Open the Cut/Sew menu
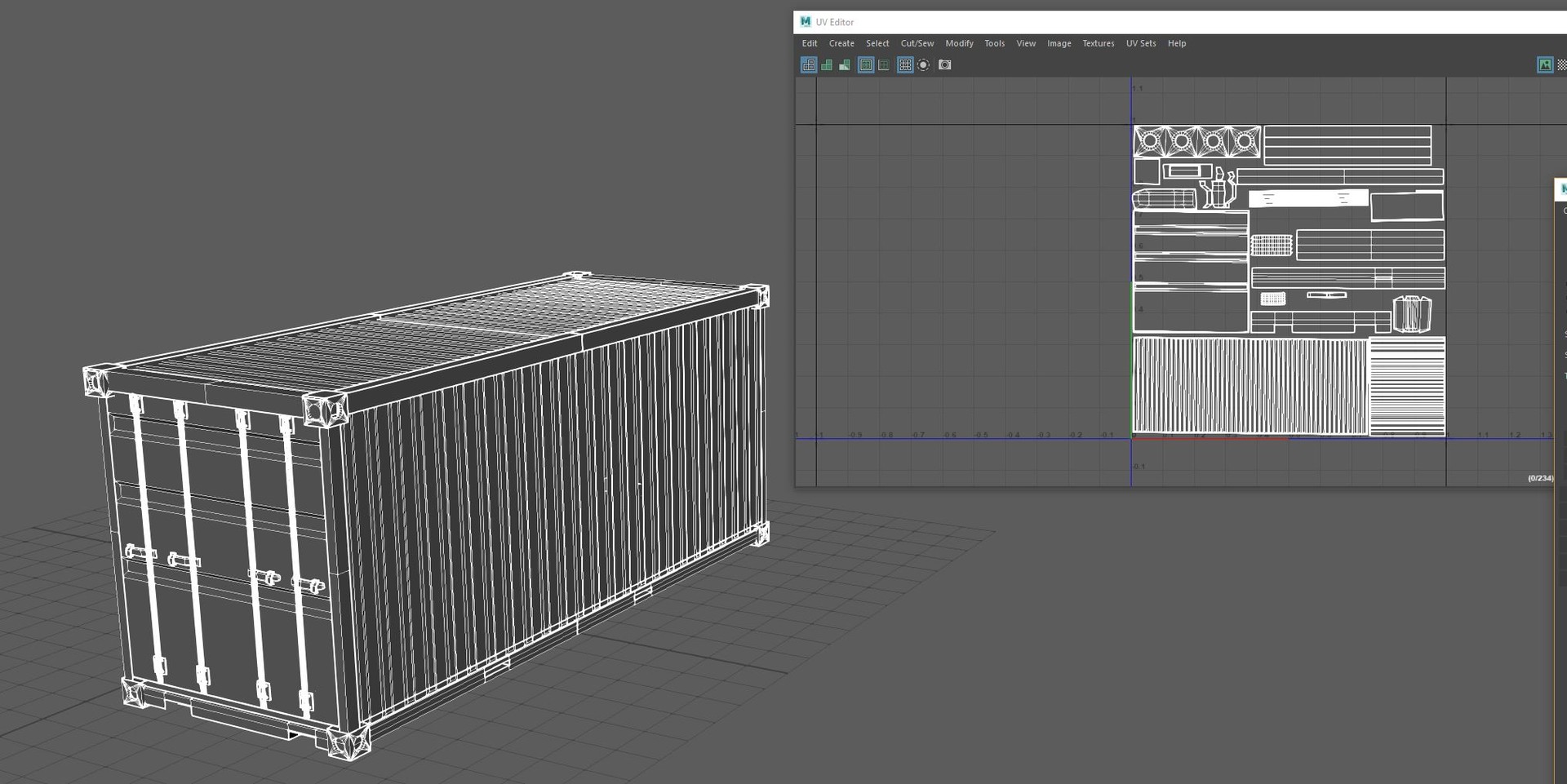The height and width of the screenshot is (784, 1567). [917, 43]
